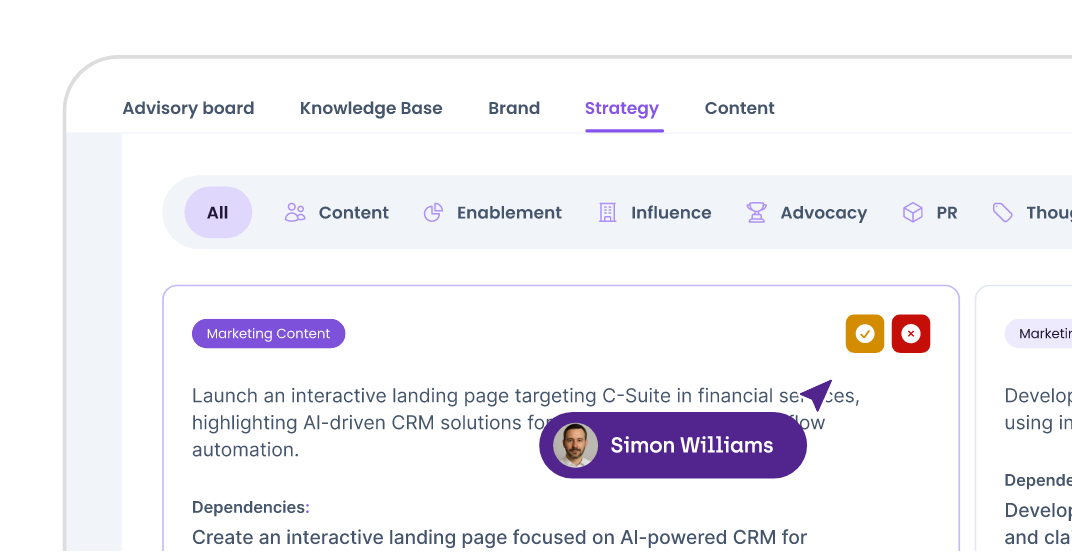The image size is (1072, 552).
Task: Click the Simon Williams name badge
Action: pos(692,445)
